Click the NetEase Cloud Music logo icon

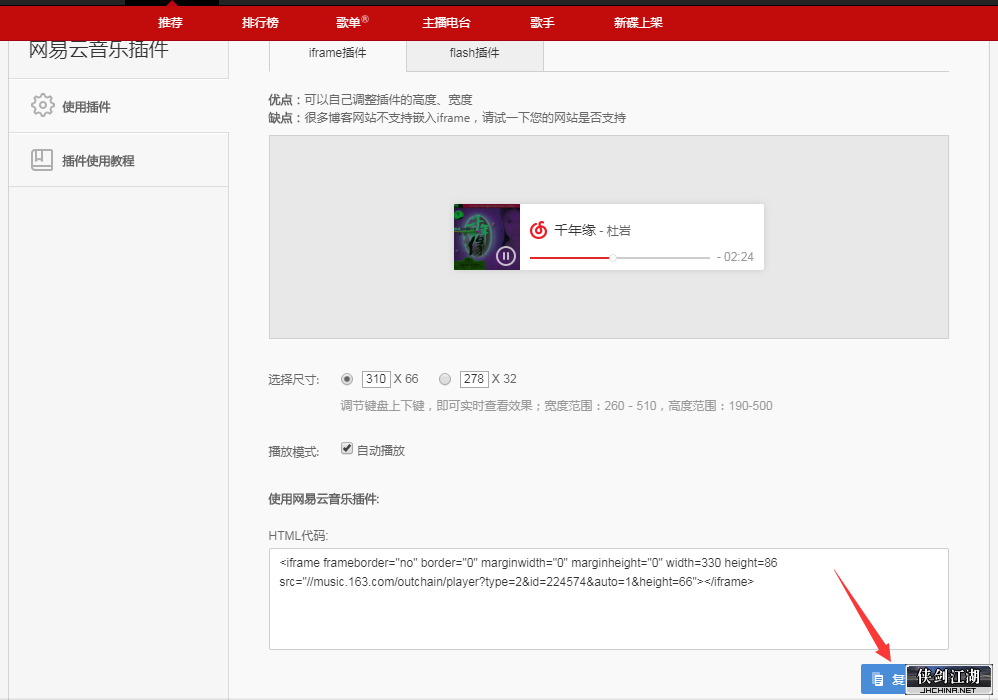pyautogui.click(x=538, y=230)
